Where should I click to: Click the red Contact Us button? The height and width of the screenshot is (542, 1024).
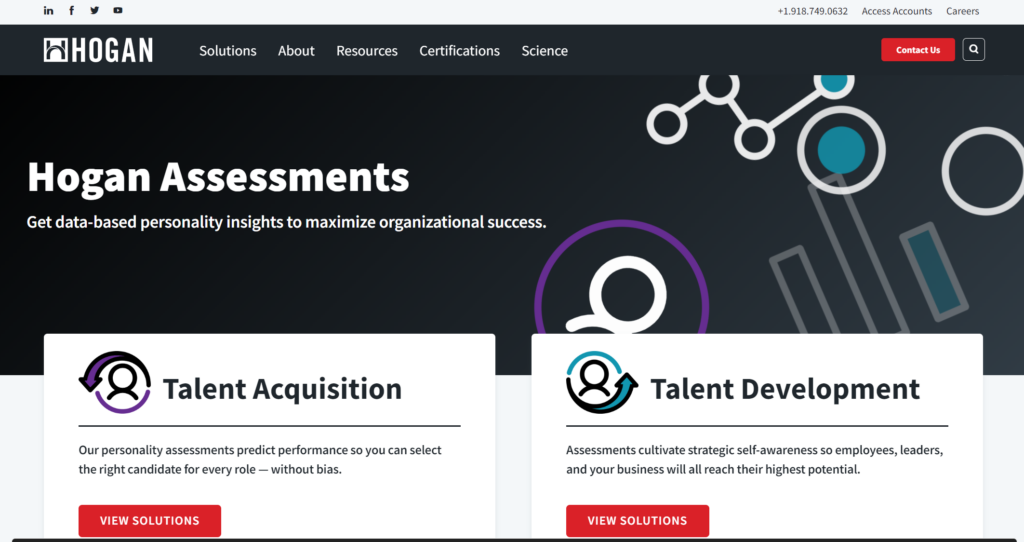[x=918, y=50]
